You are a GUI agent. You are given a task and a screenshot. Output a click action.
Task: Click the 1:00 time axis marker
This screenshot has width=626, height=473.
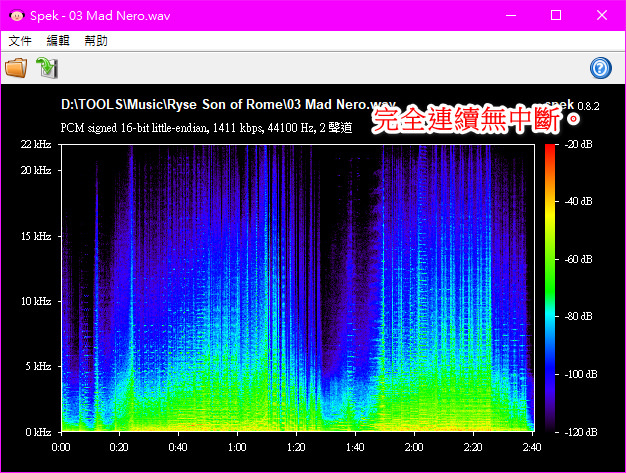coord(237,447)
